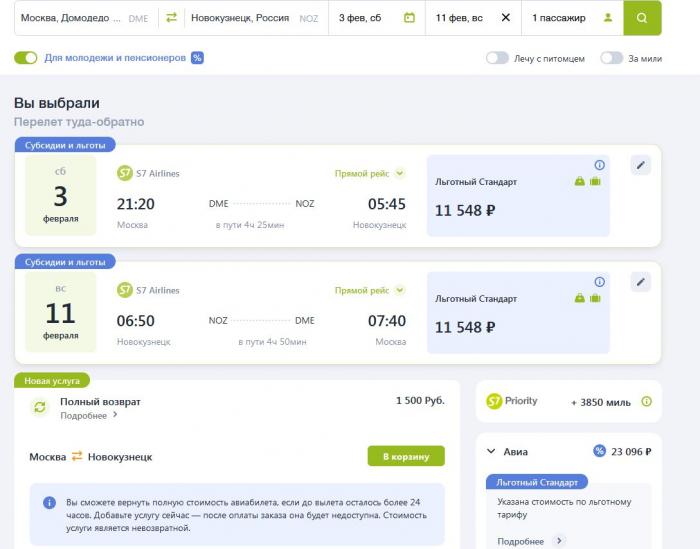Clear the return date 11 фев
Image resolution: width=700 pixels, height=549 pixels.
[506, 17]
